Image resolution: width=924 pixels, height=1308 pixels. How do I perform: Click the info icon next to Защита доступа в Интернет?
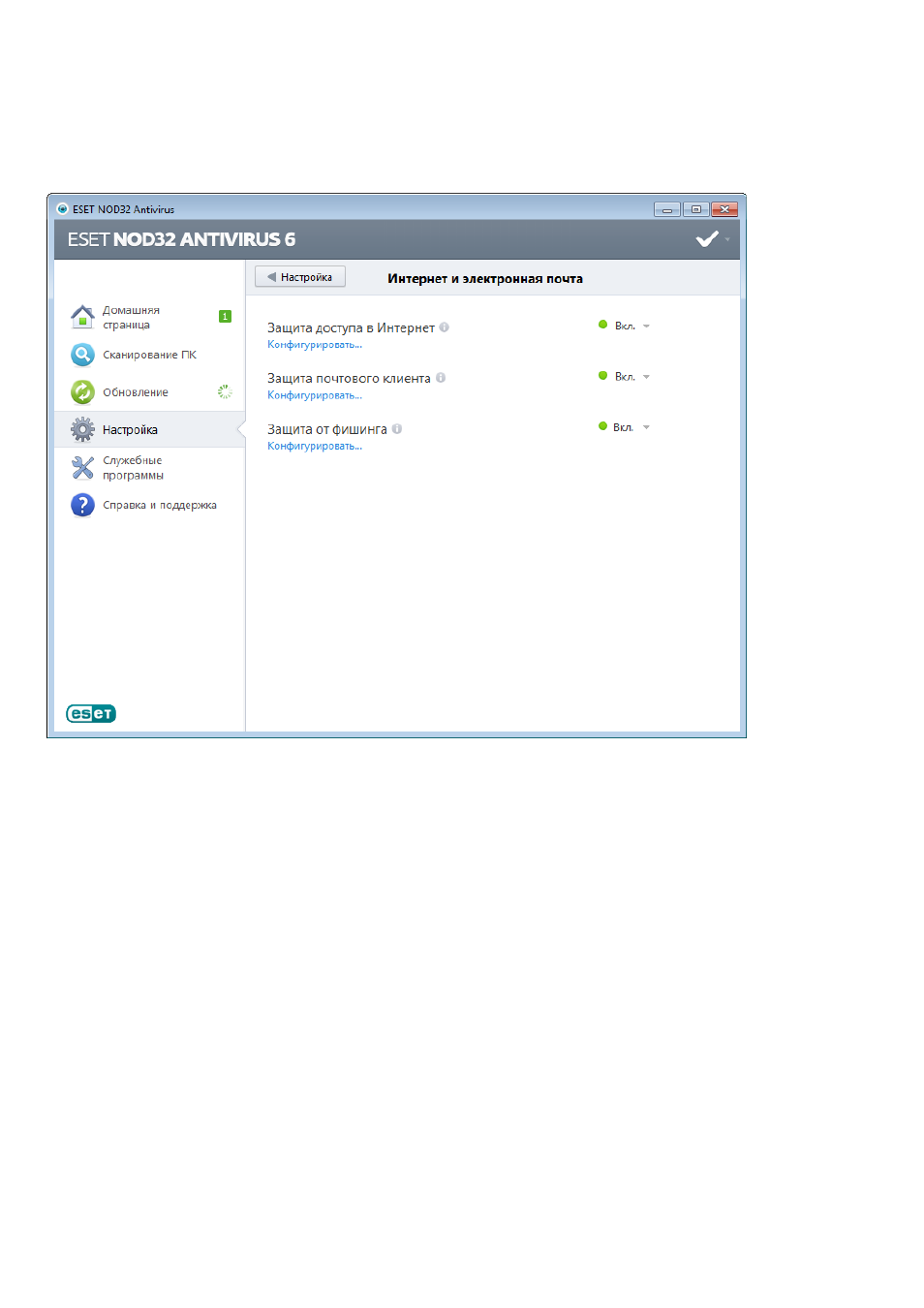click(x=444, y=327)
